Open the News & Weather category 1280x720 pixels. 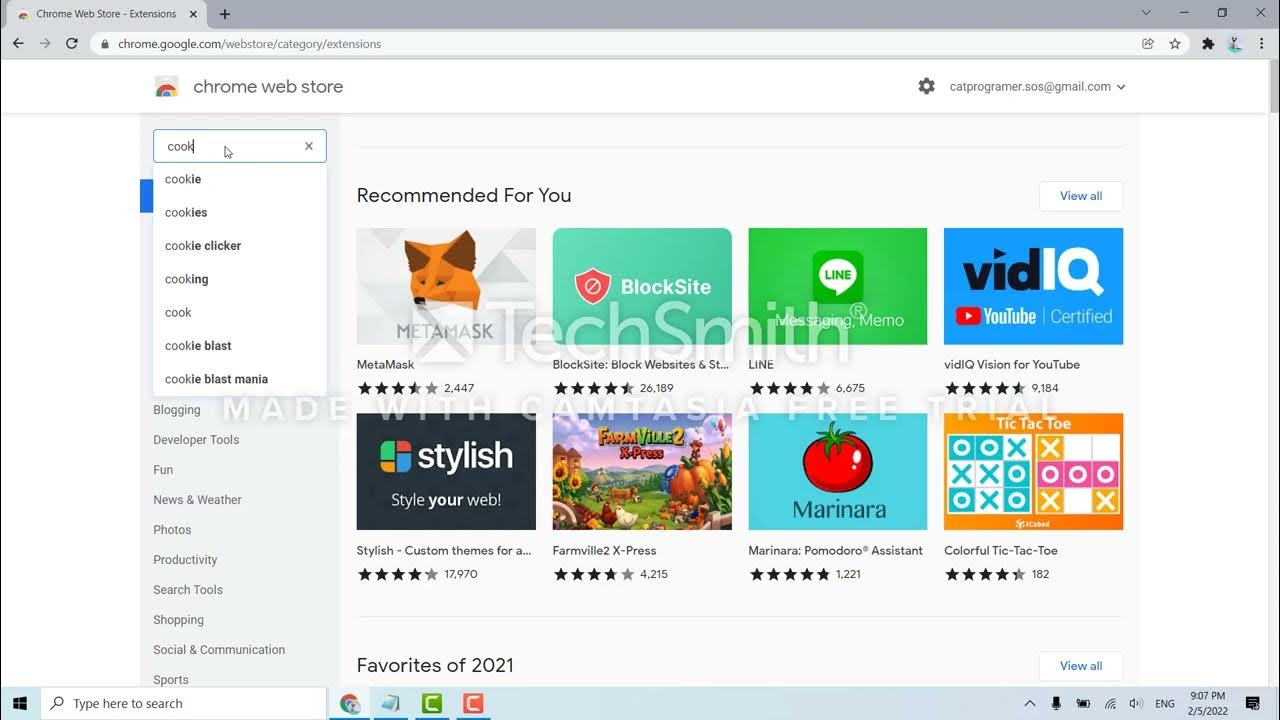coord(197,500)
